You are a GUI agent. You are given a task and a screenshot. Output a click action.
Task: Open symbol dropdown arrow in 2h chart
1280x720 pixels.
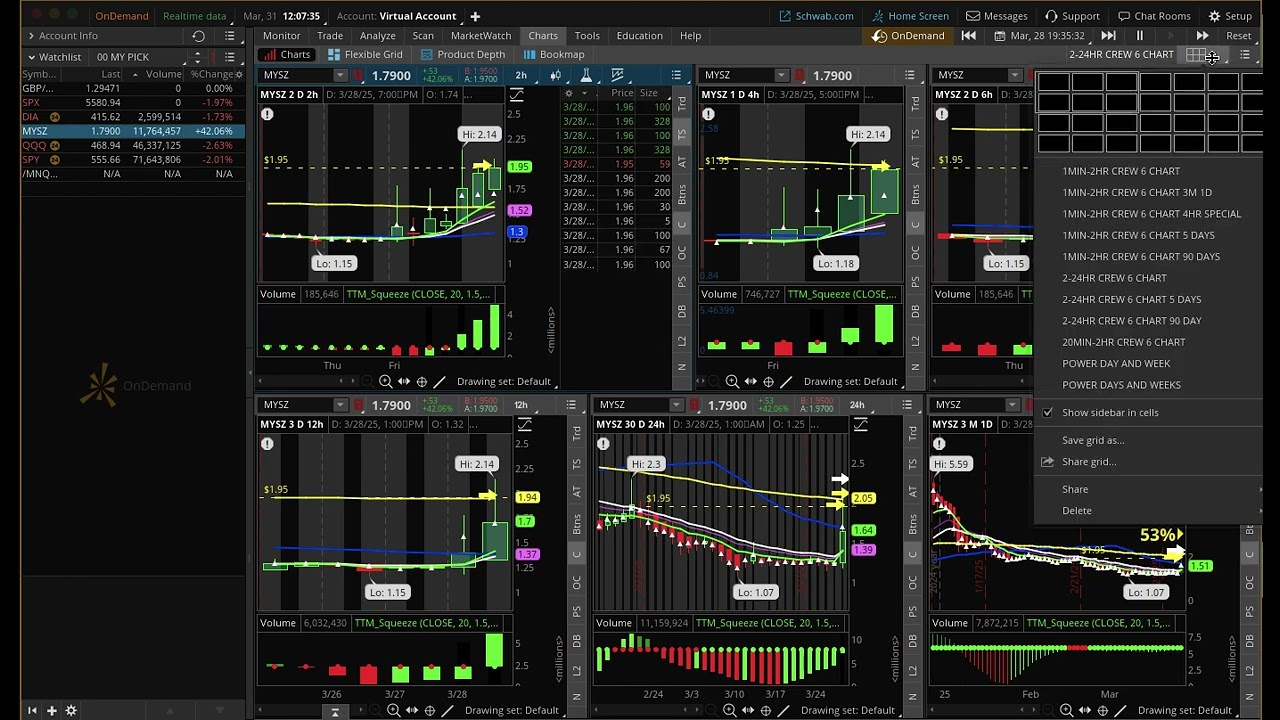pos(340,75)
